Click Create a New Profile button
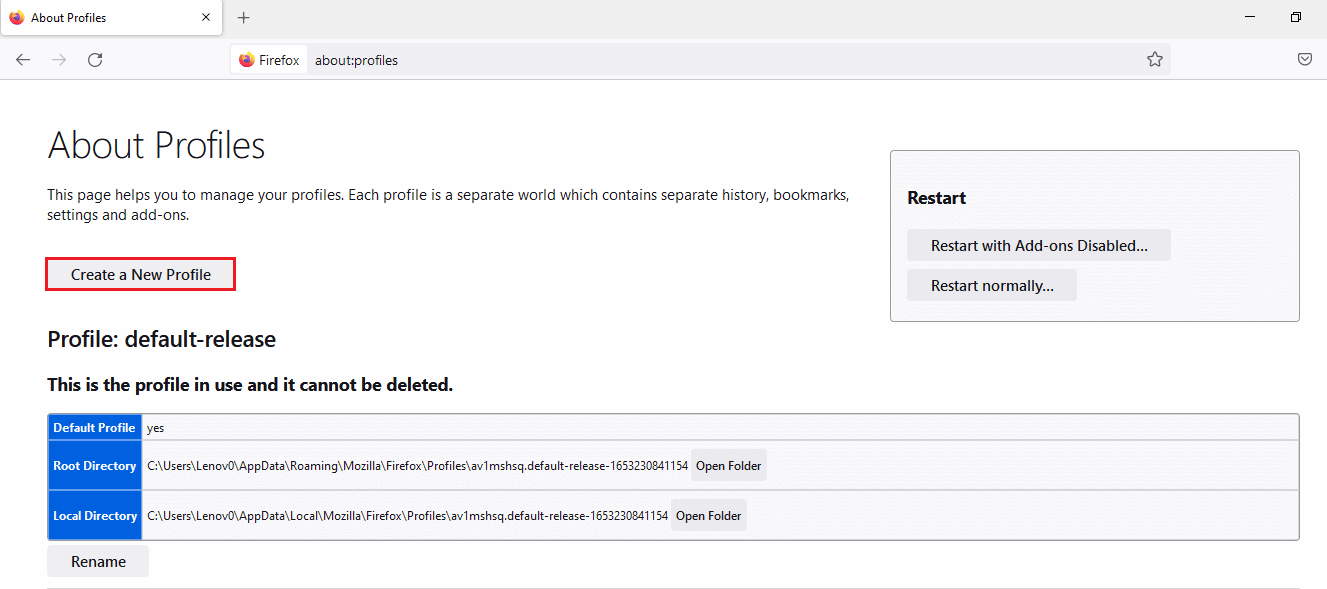Image resolution: width=1327 pixels, height=589 pixels. [x=141, y=274]
